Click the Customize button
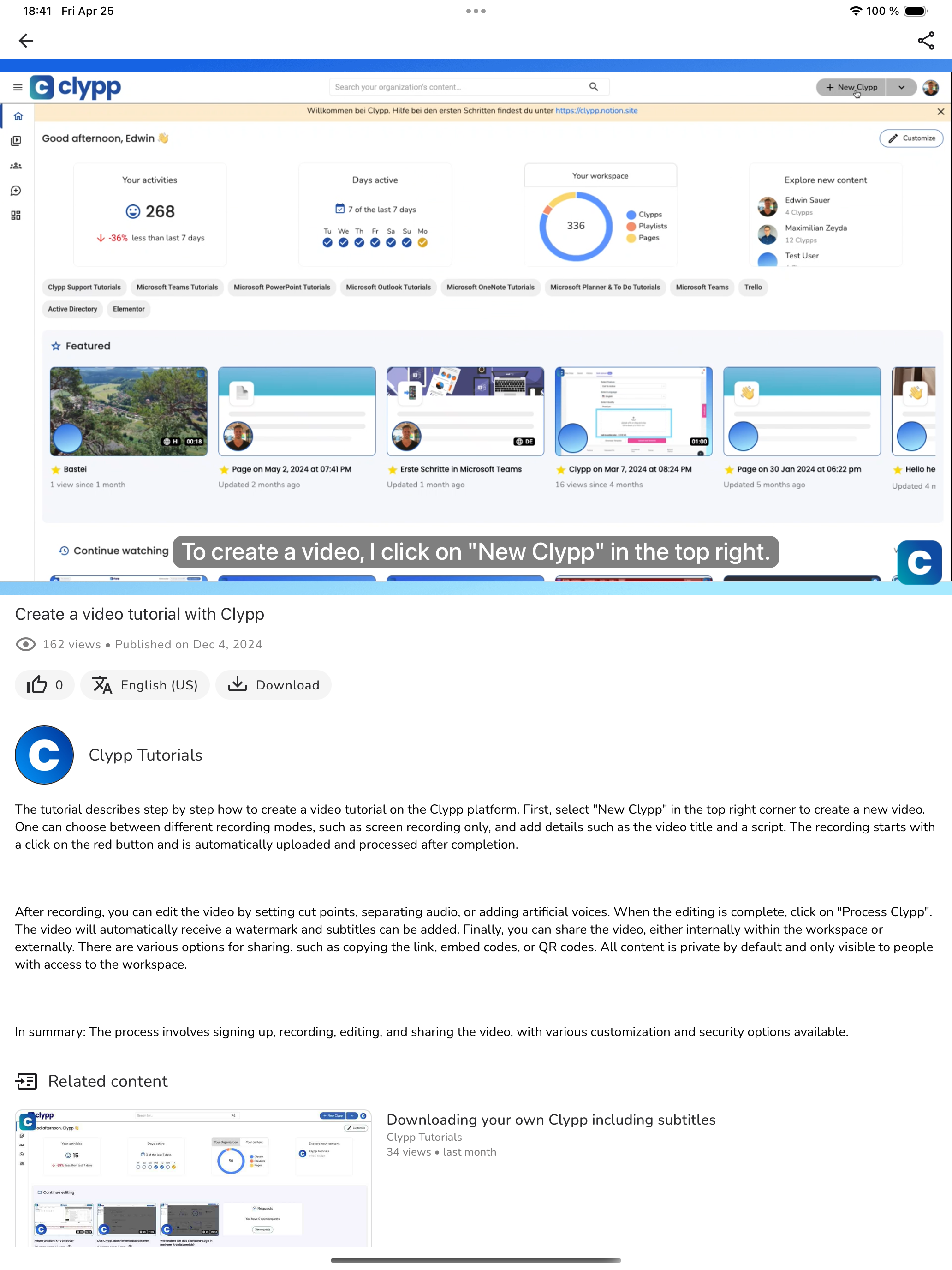The height and width of the screenshot is (1270, 952). click(911, 138)
